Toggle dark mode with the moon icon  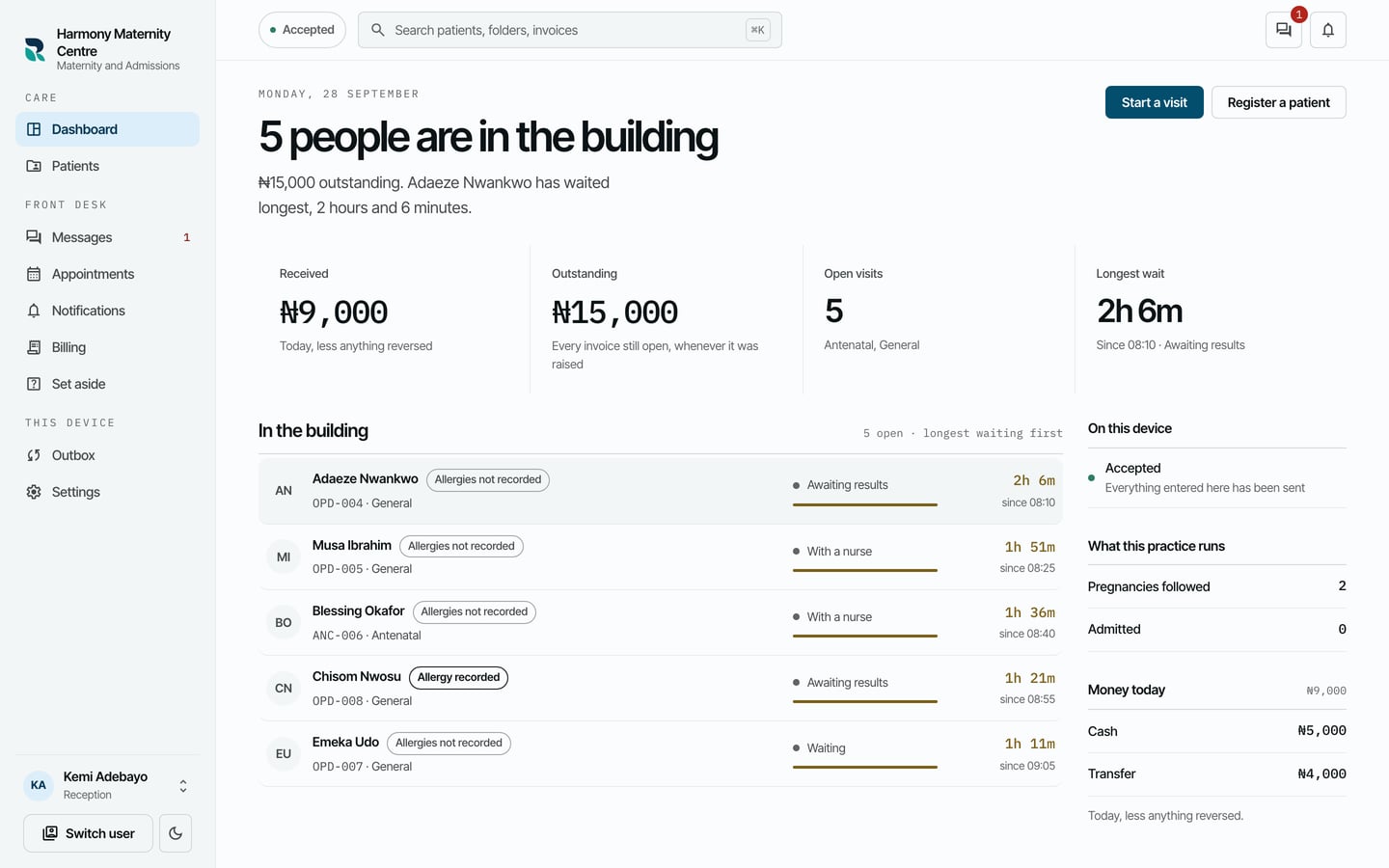(x=176, y=833)
